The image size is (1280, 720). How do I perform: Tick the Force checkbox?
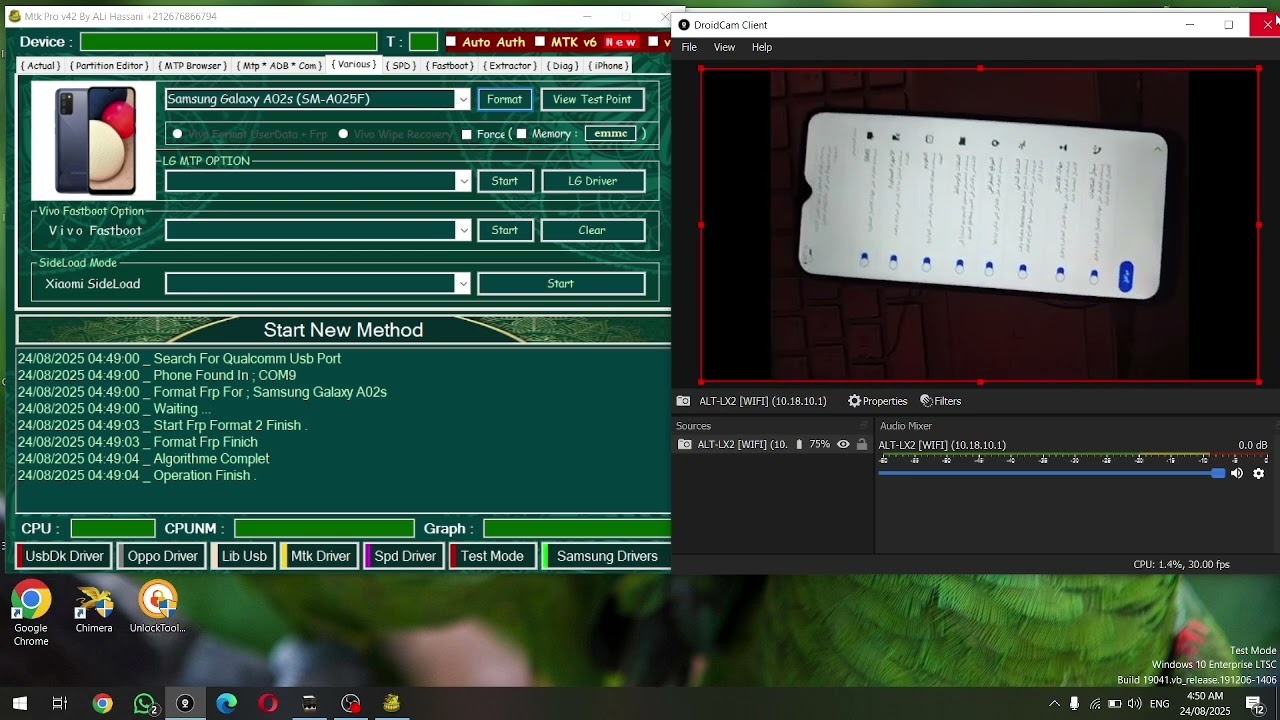click(x=466, y=134)
